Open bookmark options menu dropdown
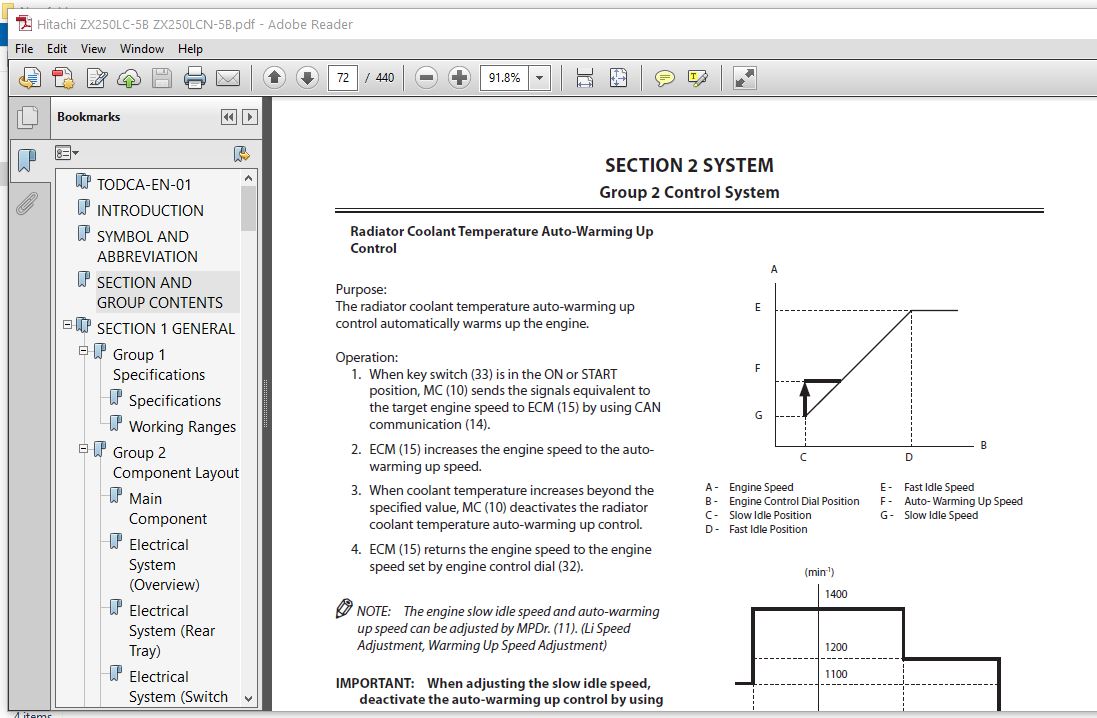The width and height of the screenshot is (1097, 718). pyautogui.click(x=66, y=153)
